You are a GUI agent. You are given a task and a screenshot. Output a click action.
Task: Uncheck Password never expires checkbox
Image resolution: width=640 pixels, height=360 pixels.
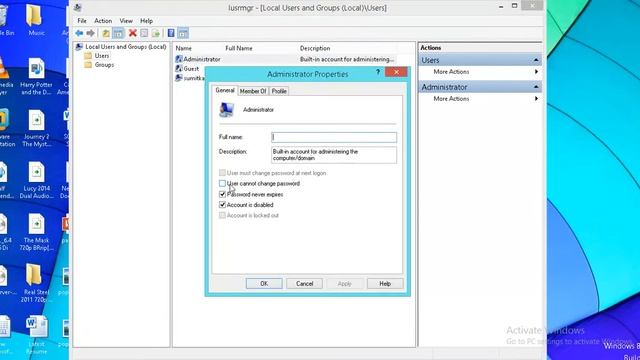(x=222, y=194)
